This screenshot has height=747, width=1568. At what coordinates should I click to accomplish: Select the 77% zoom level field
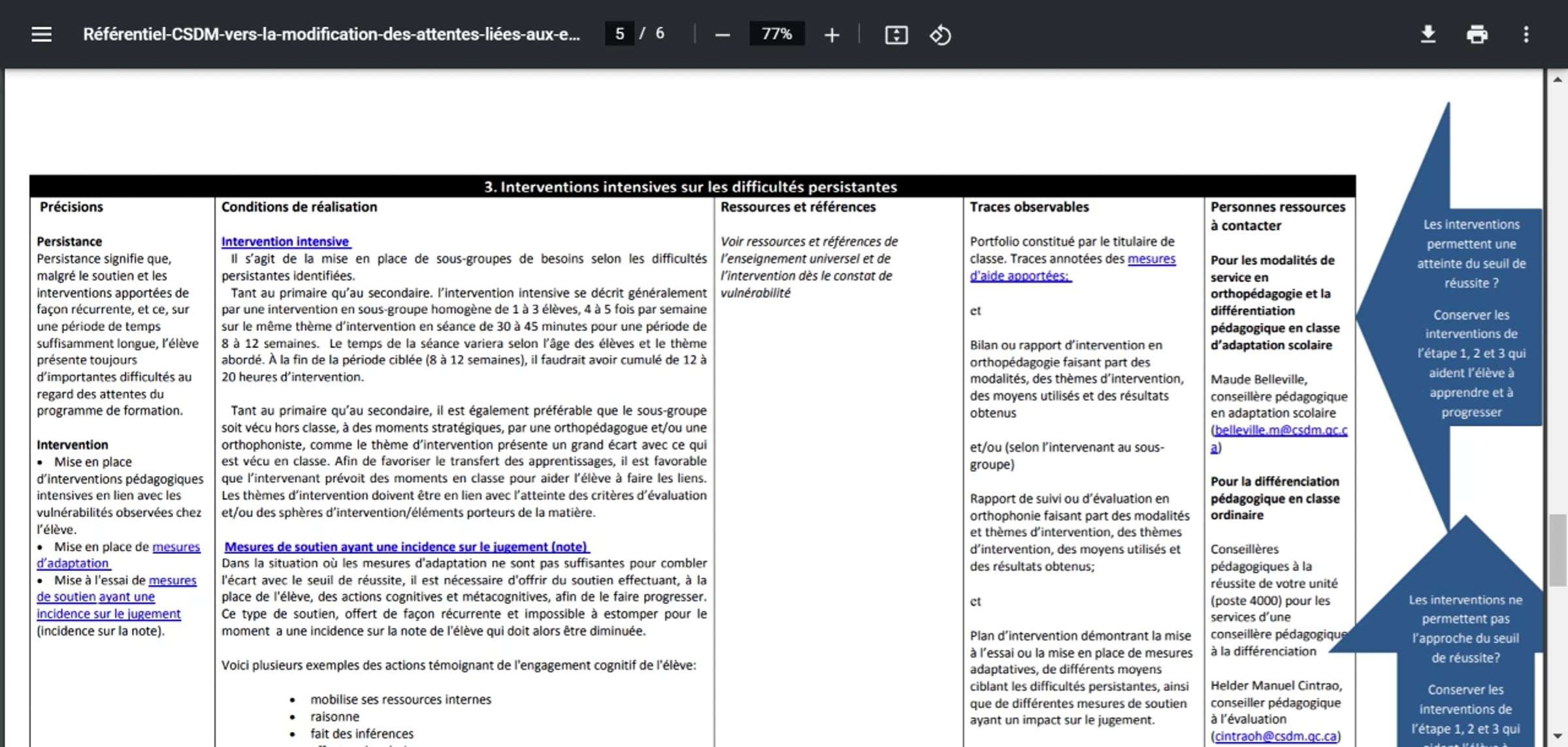(x=777, y=34)
